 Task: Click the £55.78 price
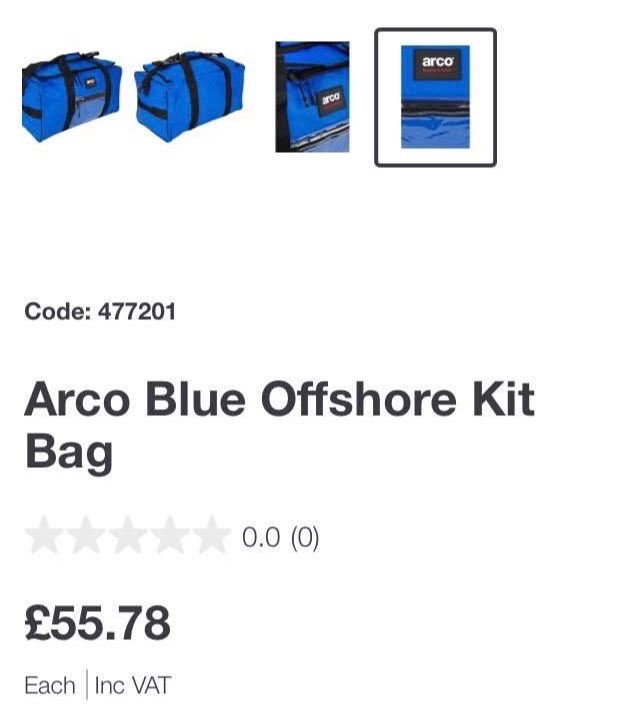point(98,623)
